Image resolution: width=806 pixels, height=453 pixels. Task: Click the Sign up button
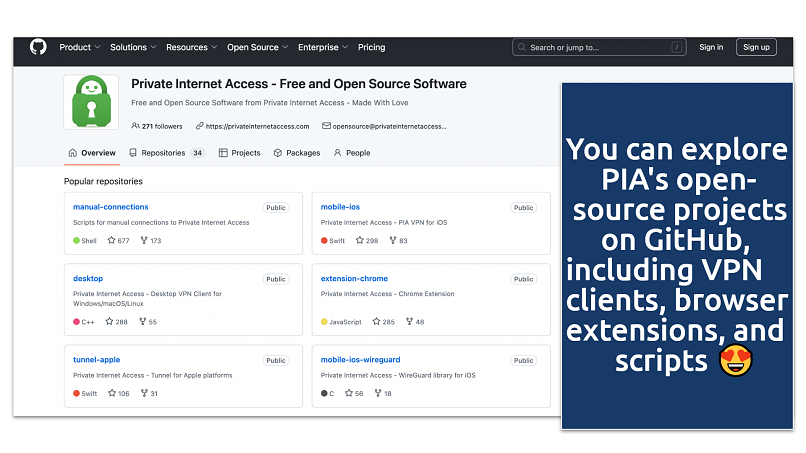pos(756,47)
